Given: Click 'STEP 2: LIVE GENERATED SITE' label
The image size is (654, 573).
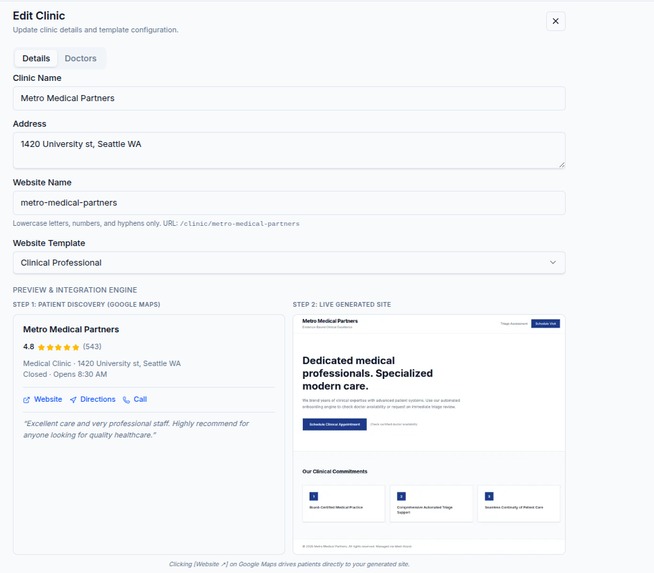Looking at the screenshot, I should click(342, 304).
